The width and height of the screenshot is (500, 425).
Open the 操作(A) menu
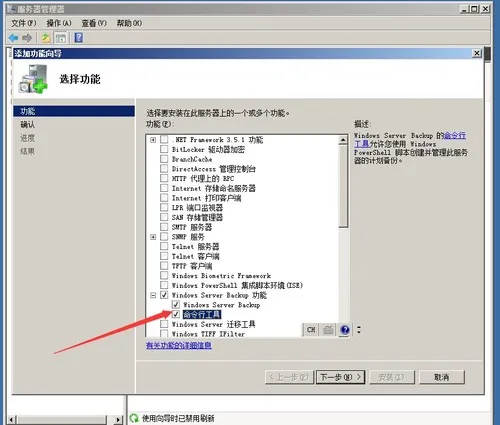(x=59, y=23)
